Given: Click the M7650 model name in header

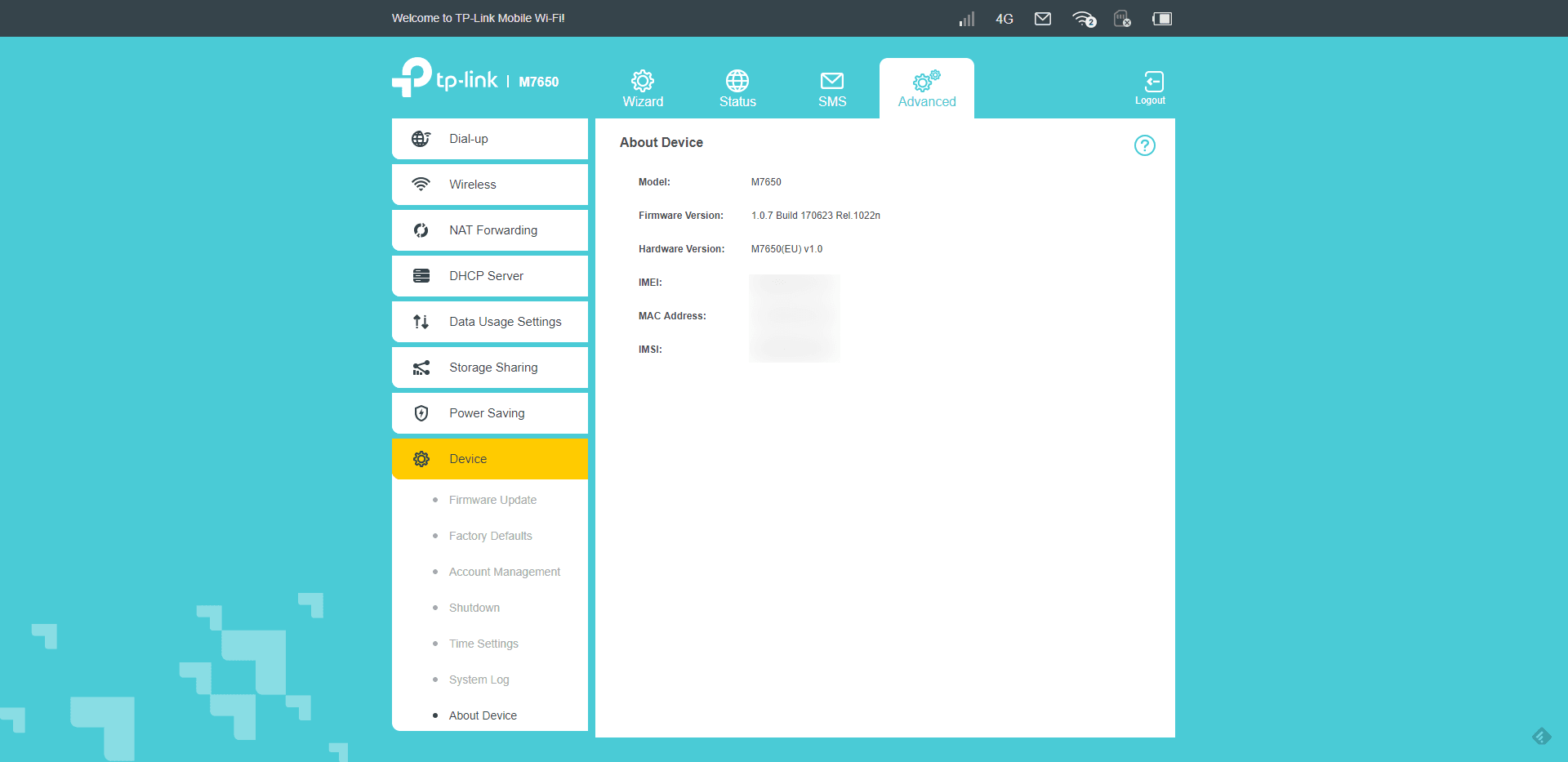Looking at the screenshot, I should pos(539,82).
